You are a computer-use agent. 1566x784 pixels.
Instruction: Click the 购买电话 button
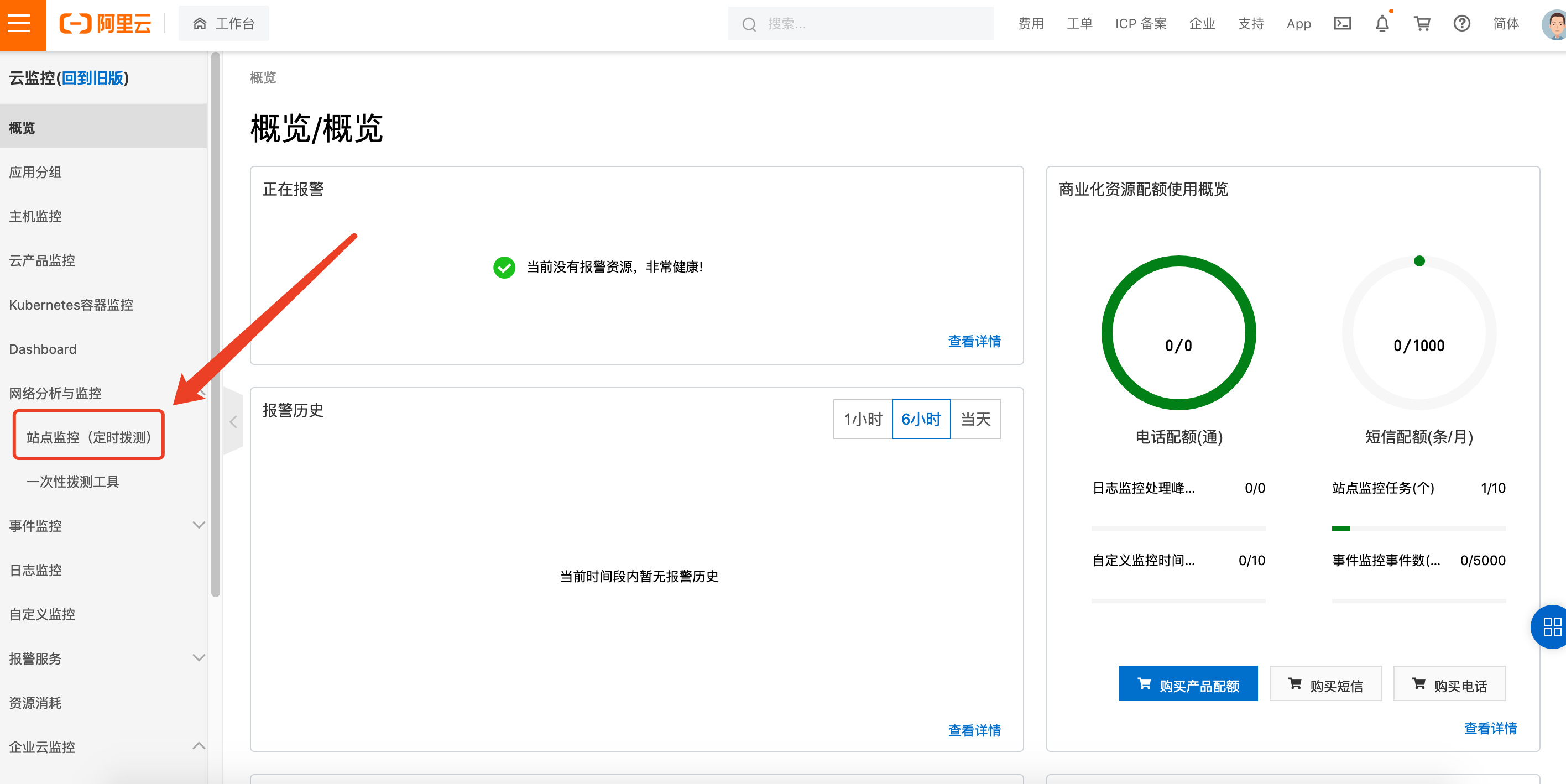click(1450, 684)
